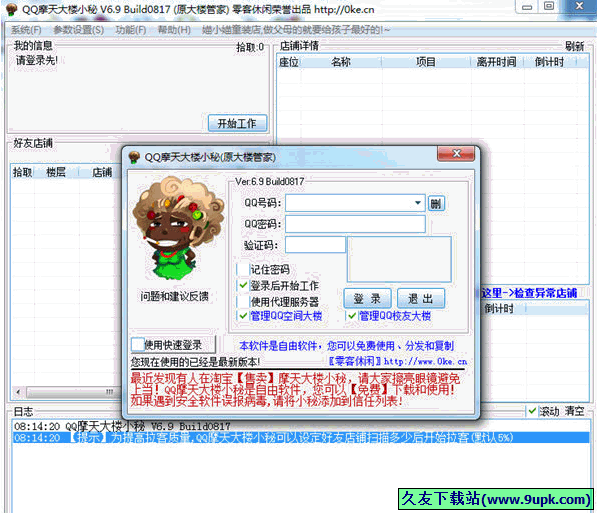The width and height of the screenshot is (597, 513).
Task: Sort by 离开时间 column header
Action: pos(497,62)
